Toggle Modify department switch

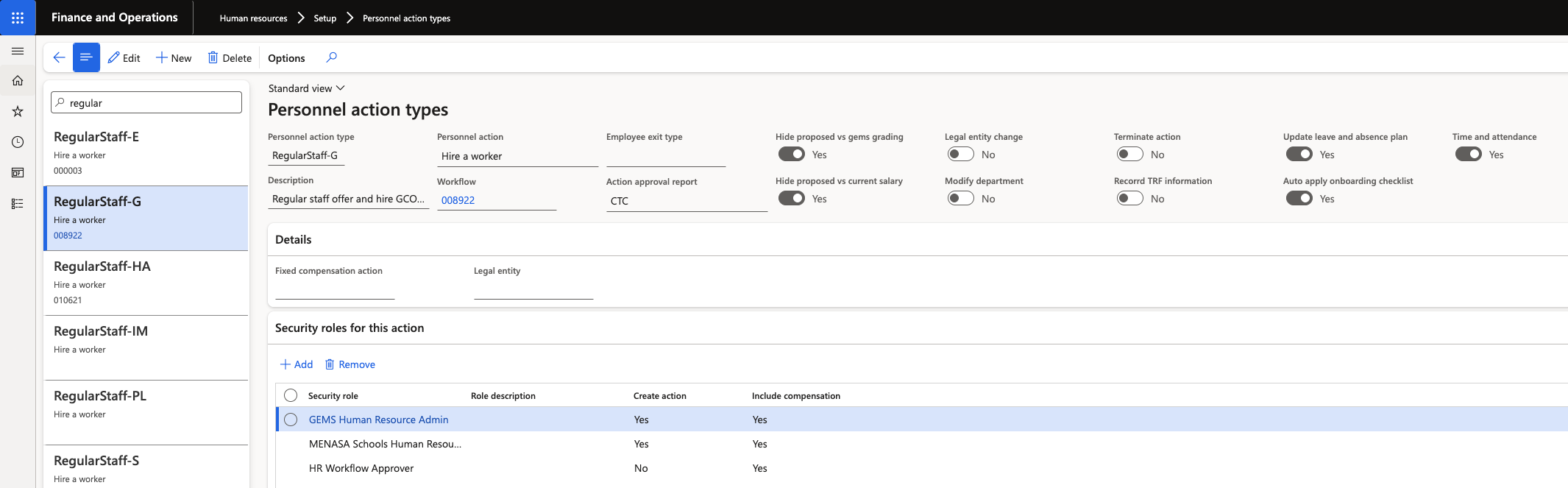(961, 198)
